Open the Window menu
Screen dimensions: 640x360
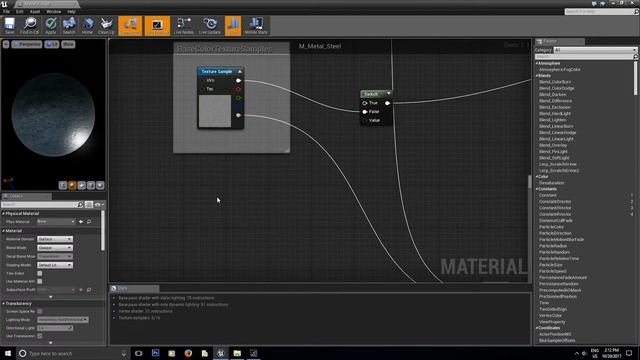pyautogui.click(x=53, y=12)
